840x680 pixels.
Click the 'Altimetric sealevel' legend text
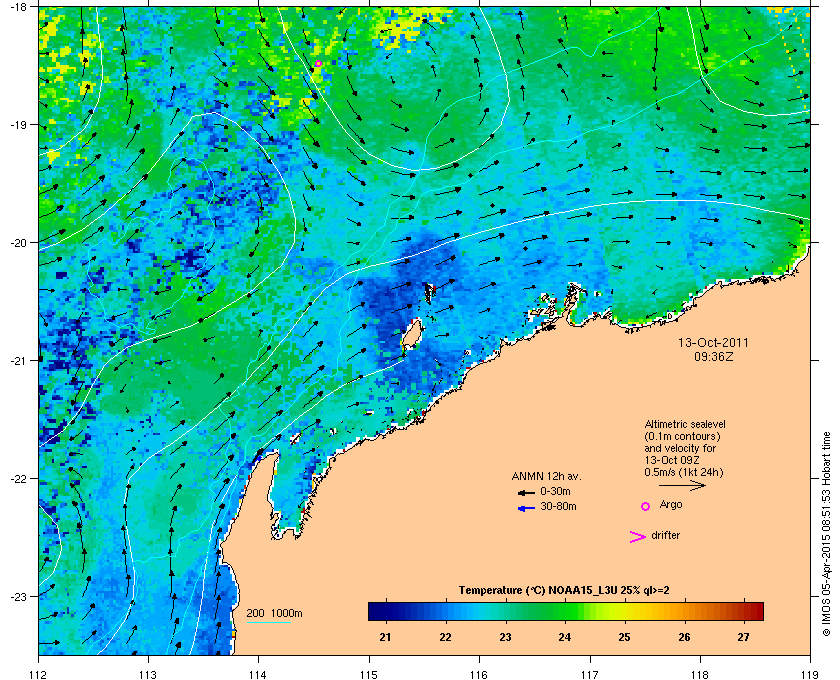click(685, 424)
